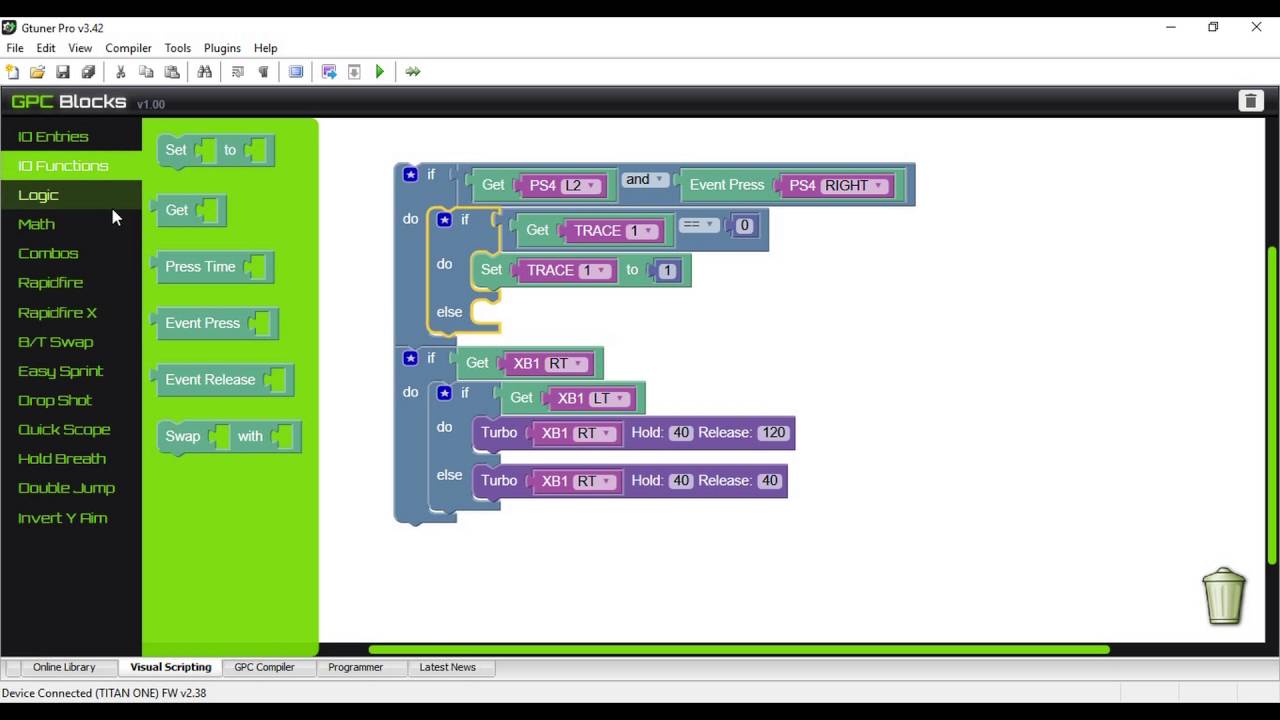Open the View menu
1280x720 pixels.
tap(80, 48)
